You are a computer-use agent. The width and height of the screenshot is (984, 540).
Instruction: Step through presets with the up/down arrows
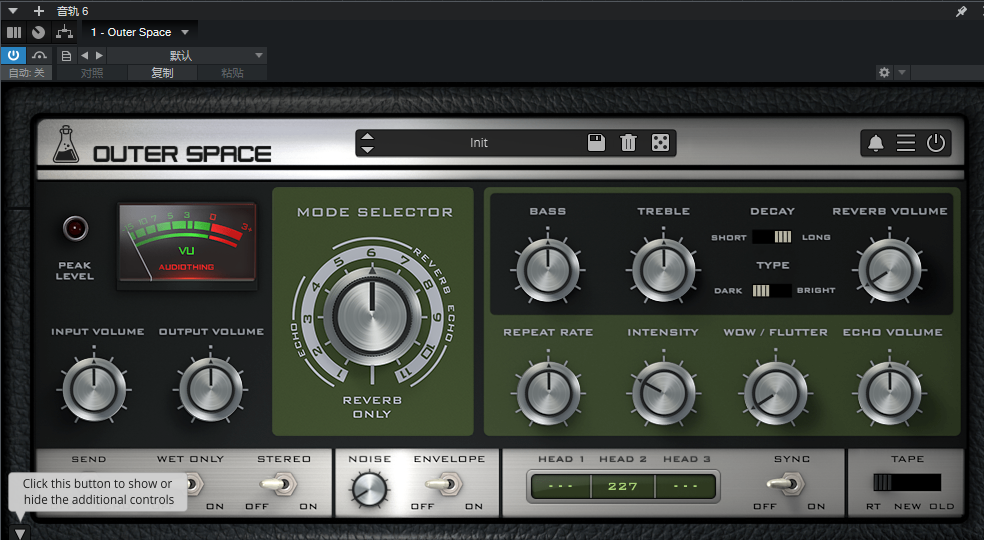pos(367,143)
